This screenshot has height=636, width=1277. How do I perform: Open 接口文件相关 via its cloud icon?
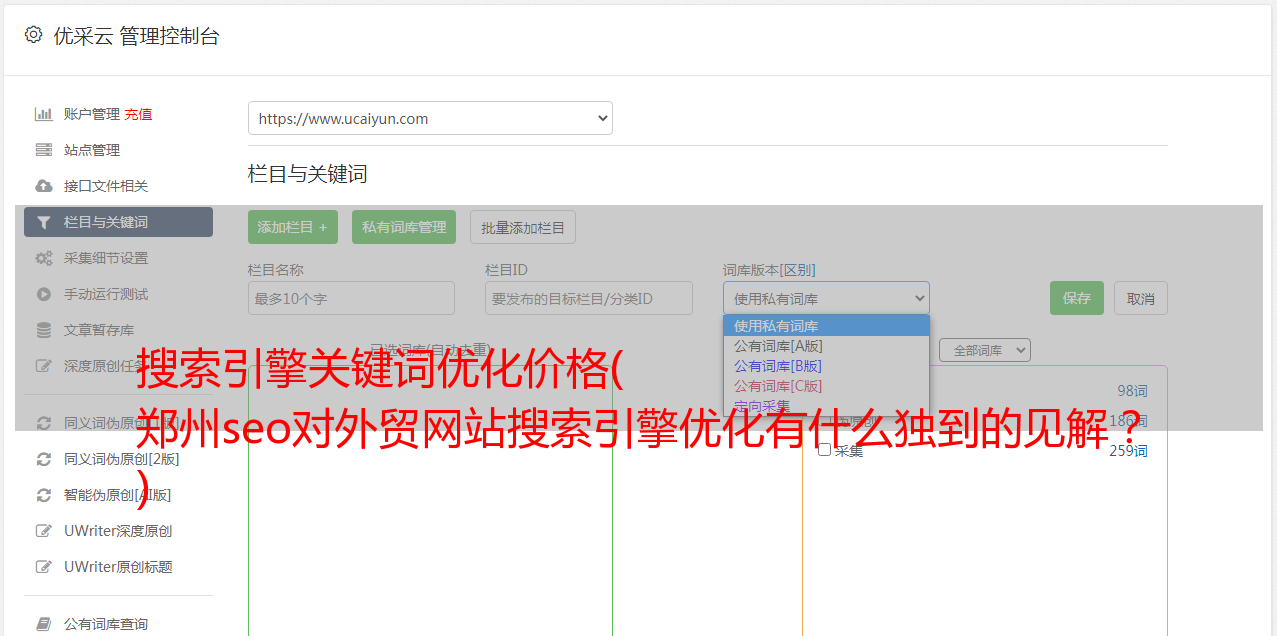point(44,186)
